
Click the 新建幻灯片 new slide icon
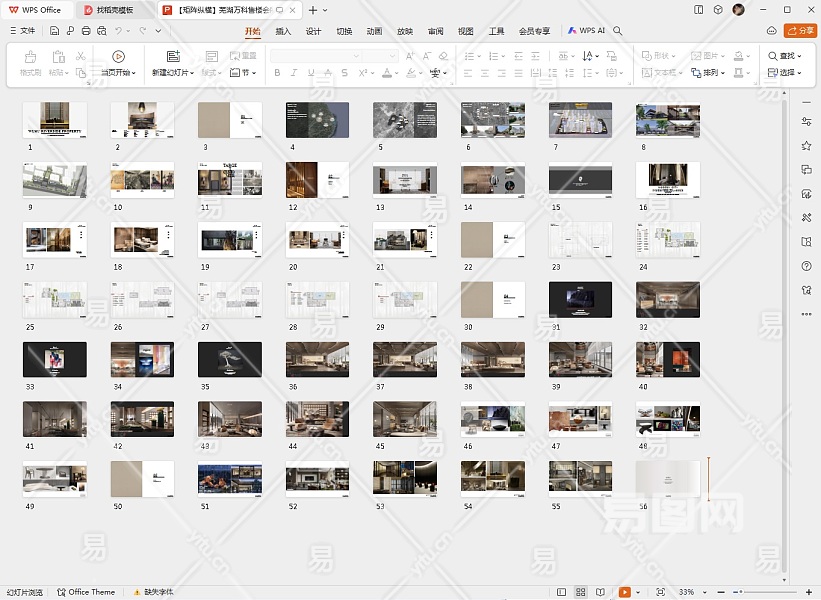click(x=173, y=57)
